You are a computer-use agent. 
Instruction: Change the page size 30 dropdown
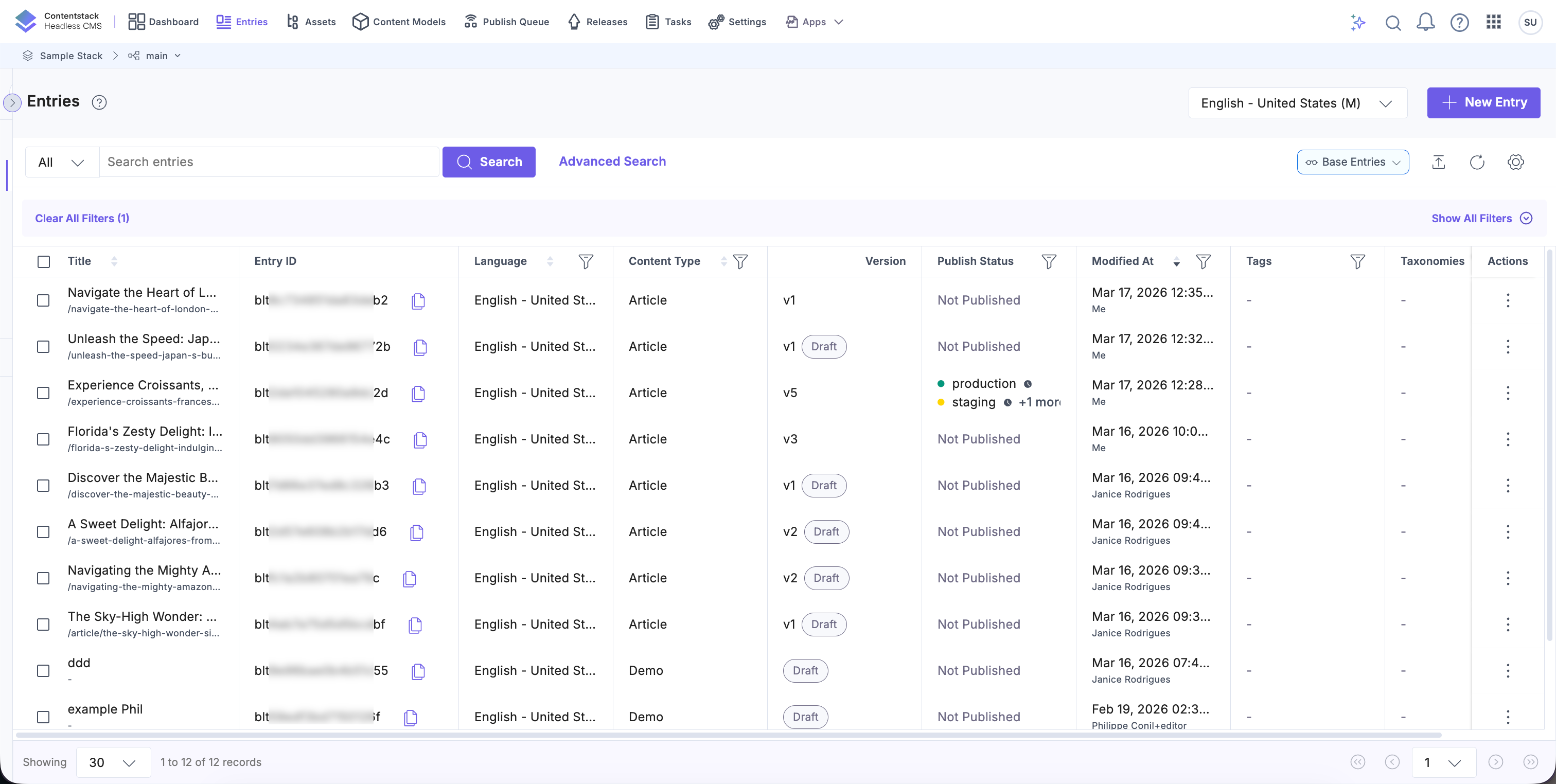coord(113,762)
